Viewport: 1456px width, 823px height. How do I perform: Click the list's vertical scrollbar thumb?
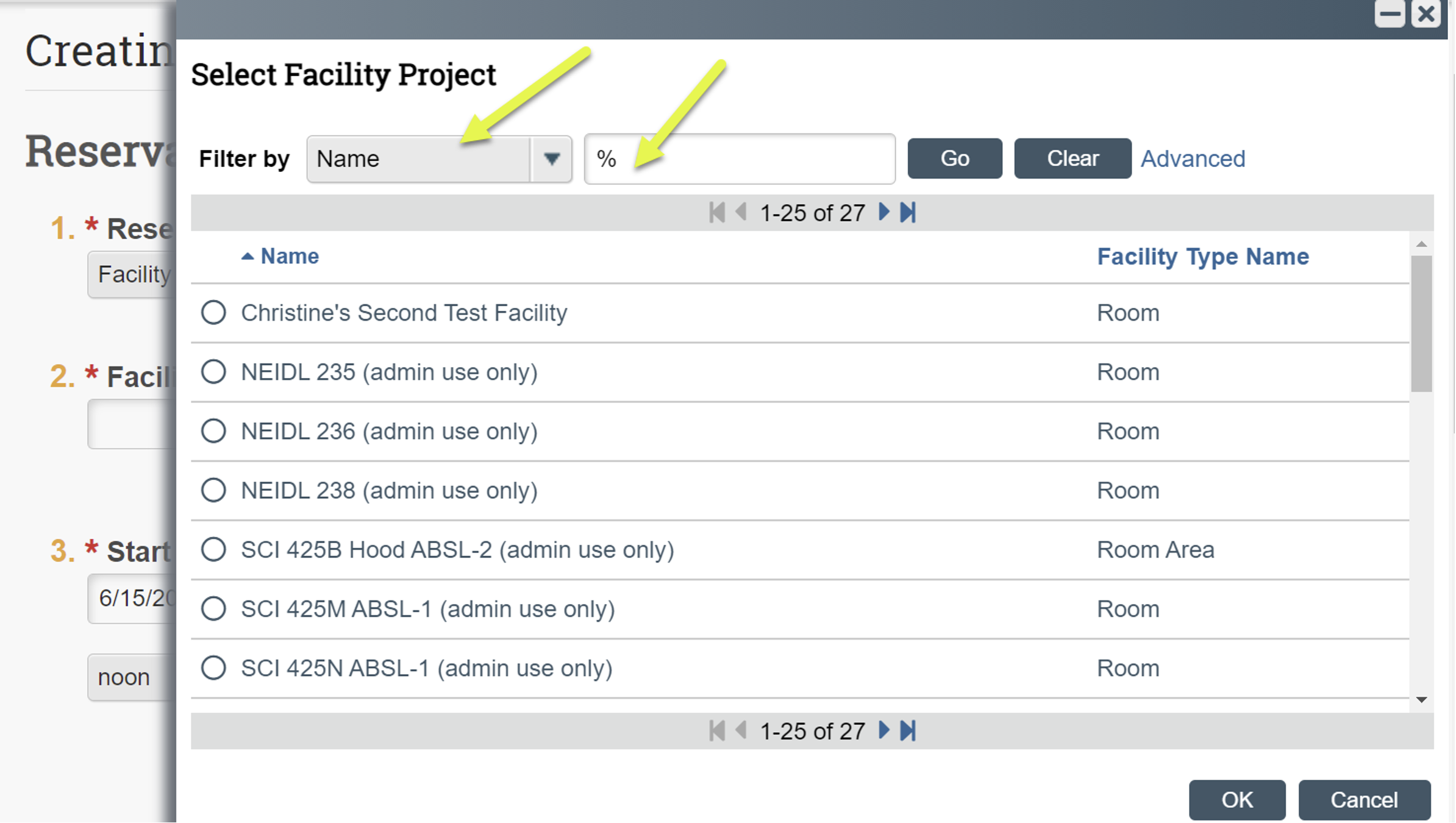(1421, 323)
